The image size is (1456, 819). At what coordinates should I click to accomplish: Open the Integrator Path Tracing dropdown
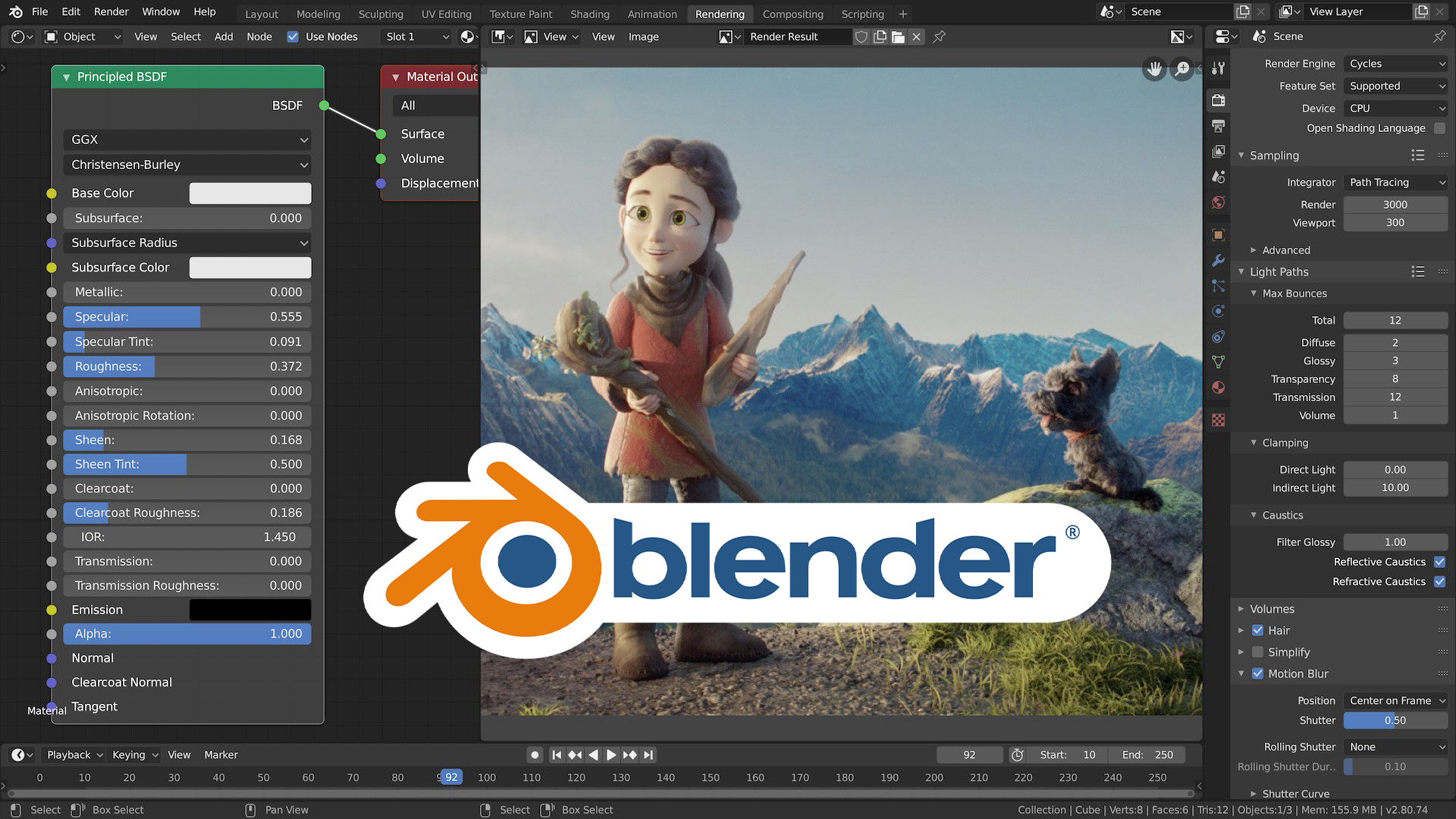(1395, 182)
